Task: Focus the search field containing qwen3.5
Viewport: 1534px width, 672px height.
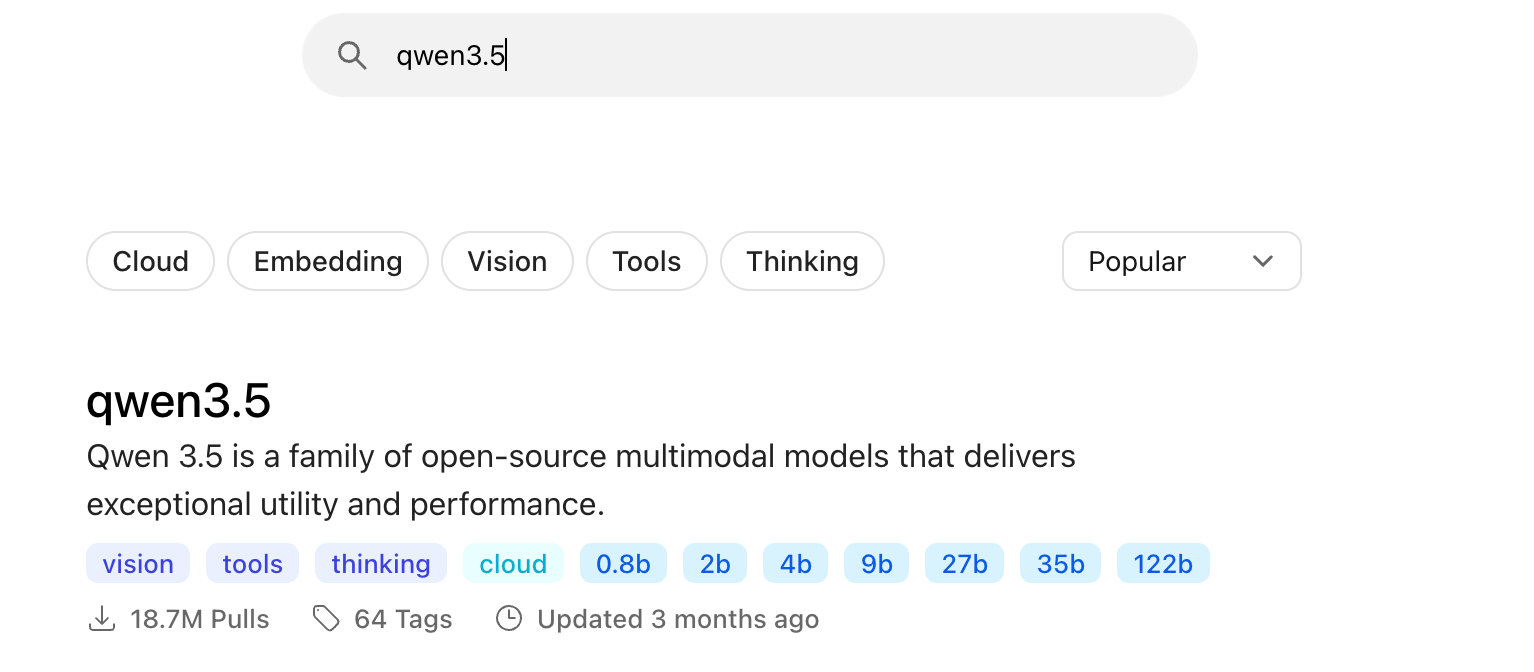Action: click(750, 55)
